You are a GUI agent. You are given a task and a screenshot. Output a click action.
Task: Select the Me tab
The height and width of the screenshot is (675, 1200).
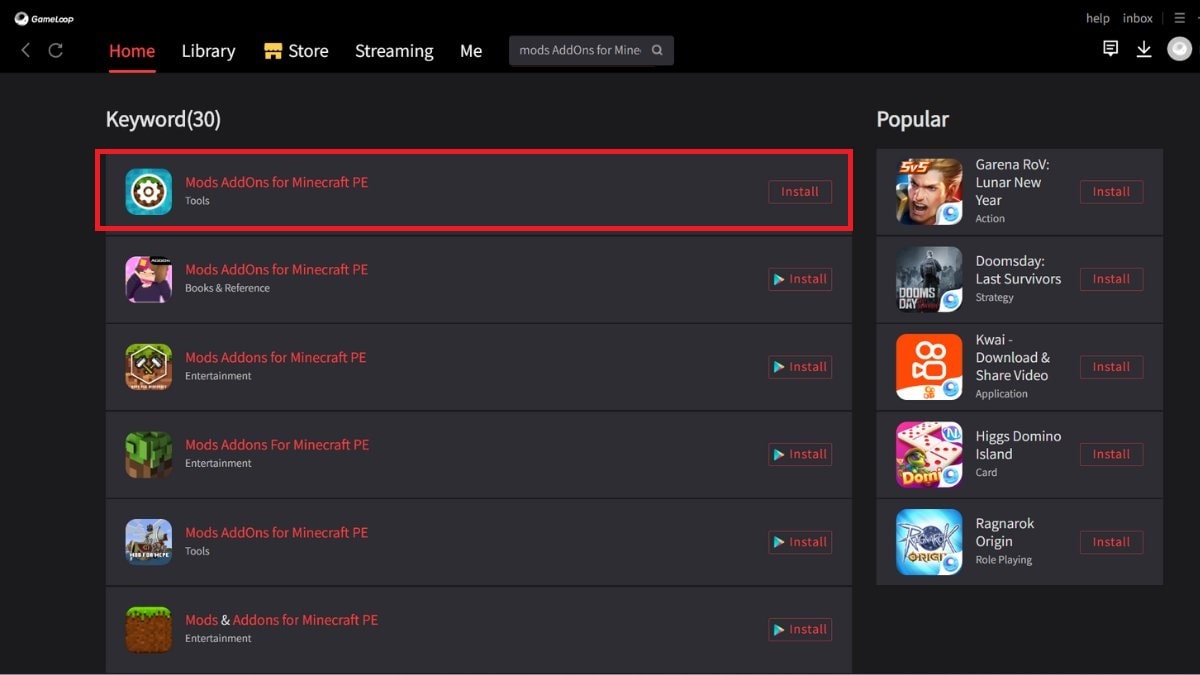click(471, 51)
